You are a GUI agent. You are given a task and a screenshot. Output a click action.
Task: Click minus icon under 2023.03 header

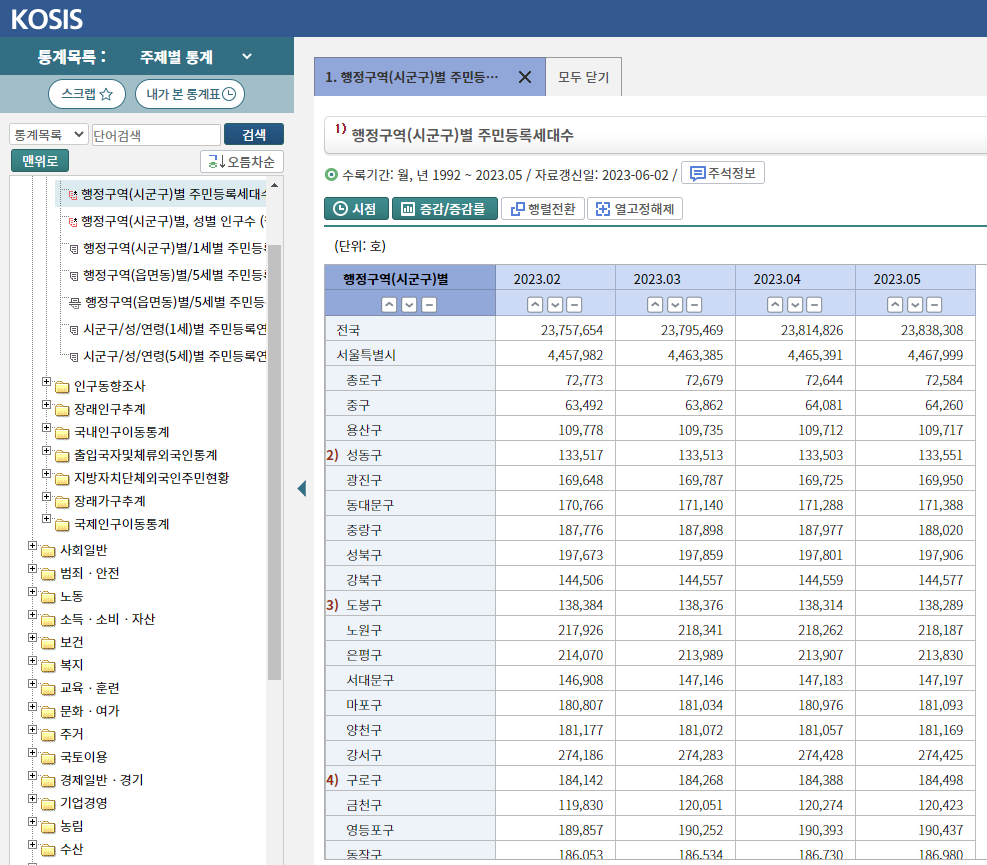(694, 305)
